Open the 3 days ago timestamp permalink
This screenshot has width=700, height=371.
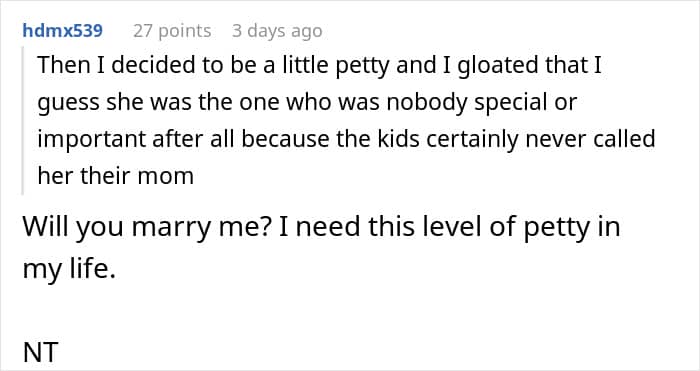point(277,31)
